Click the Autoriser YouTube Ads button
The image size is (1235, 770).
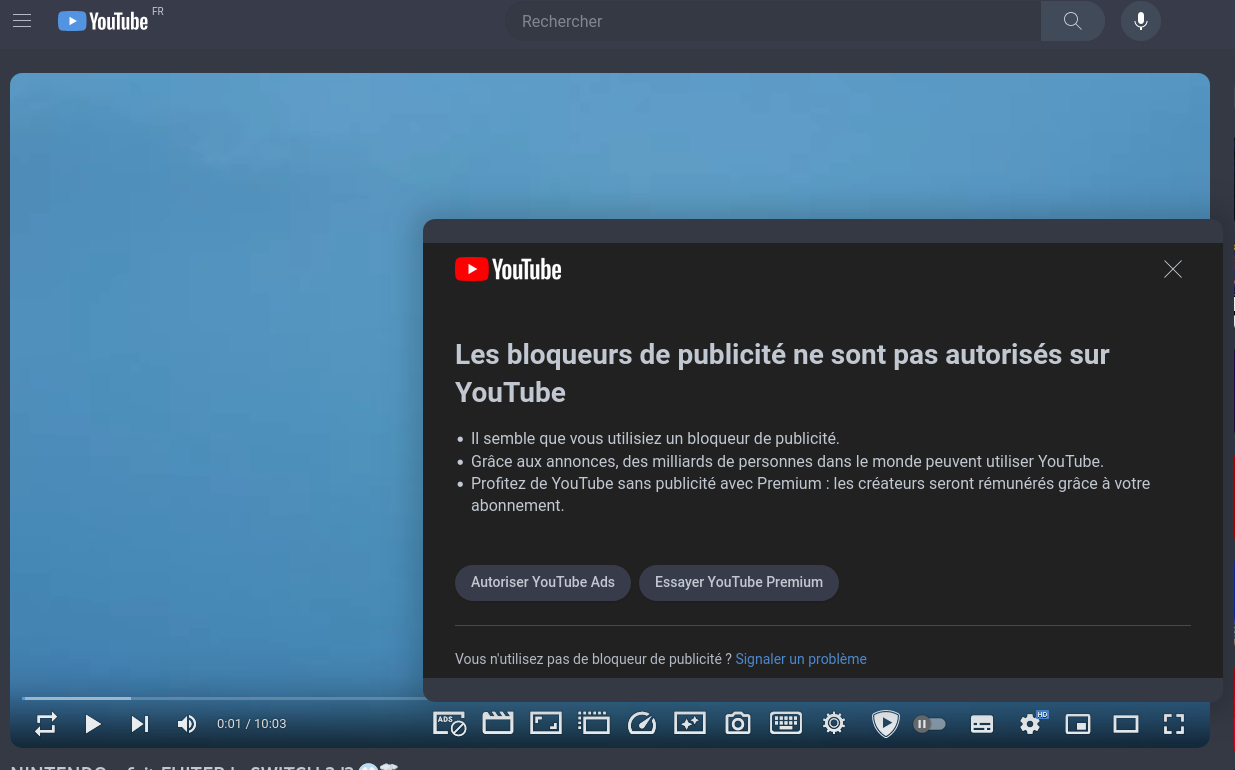[542, 582]
